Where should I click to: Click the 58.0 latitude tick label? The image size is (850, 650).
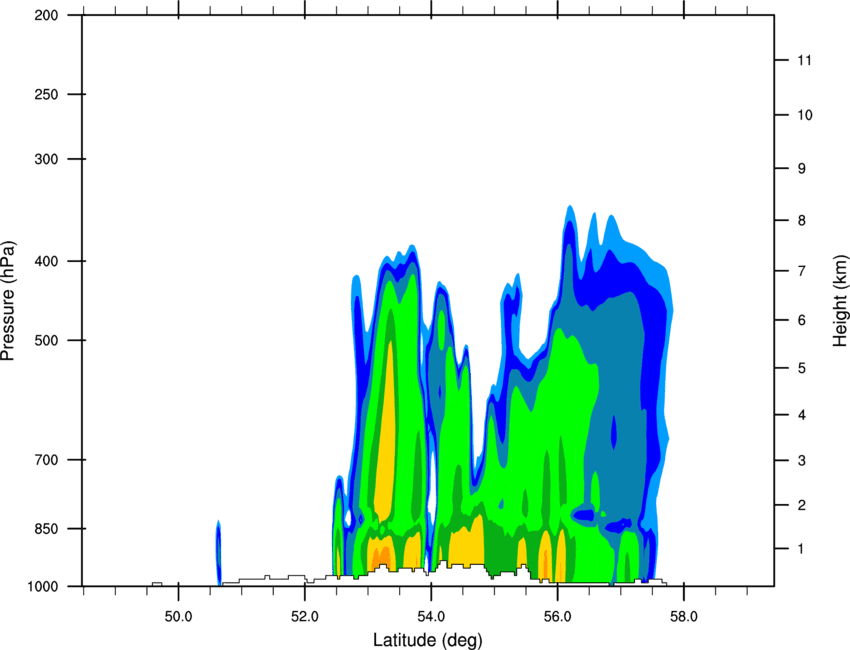(x=684, y=617)
